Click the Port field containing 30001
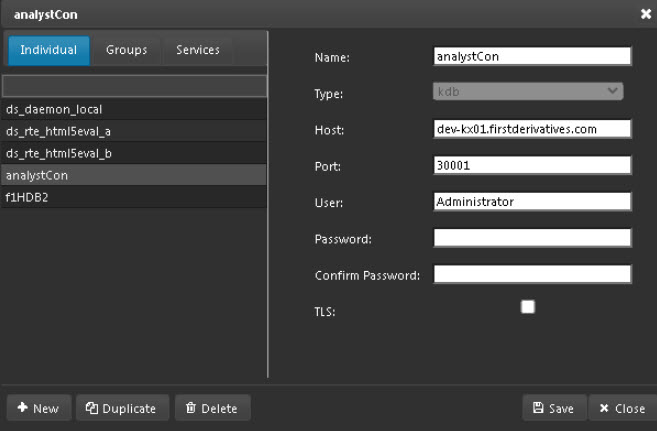The image size is (657, 431). coord(532,166)
